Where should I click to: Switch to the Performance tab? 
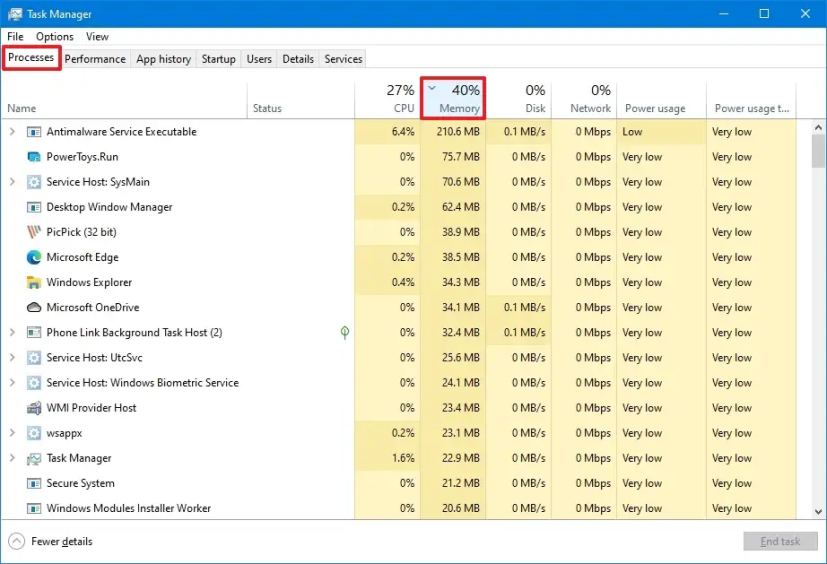[x=95, y=59]
